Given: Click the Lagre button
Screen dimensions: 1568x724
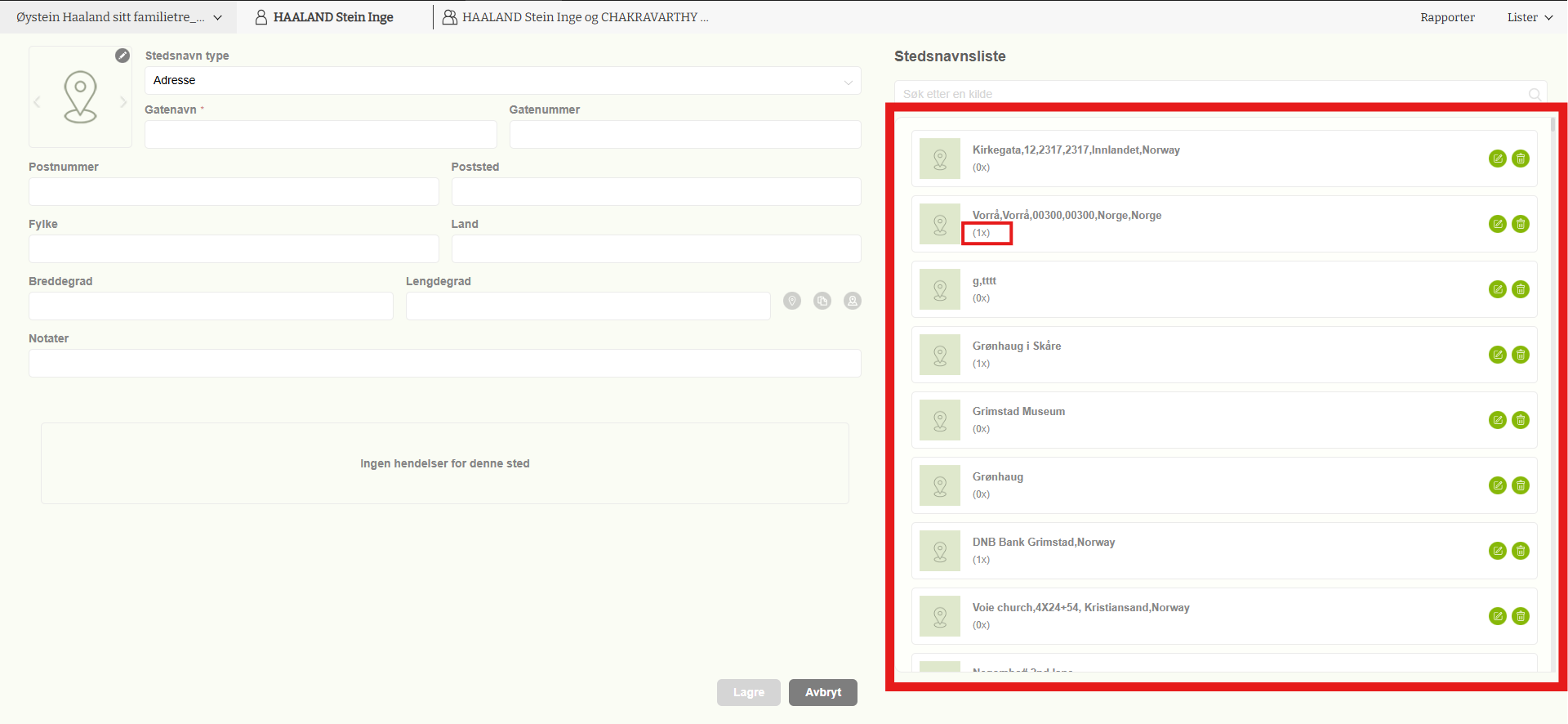Looking at the screenshot, I should [x=748, y=692].
